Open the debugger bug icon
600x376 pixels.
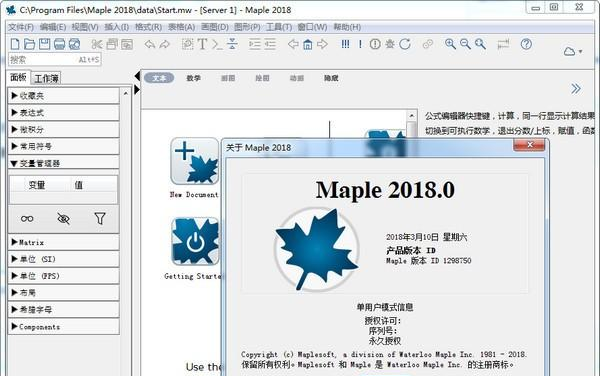pyautogui.click(x=390, y=44)
